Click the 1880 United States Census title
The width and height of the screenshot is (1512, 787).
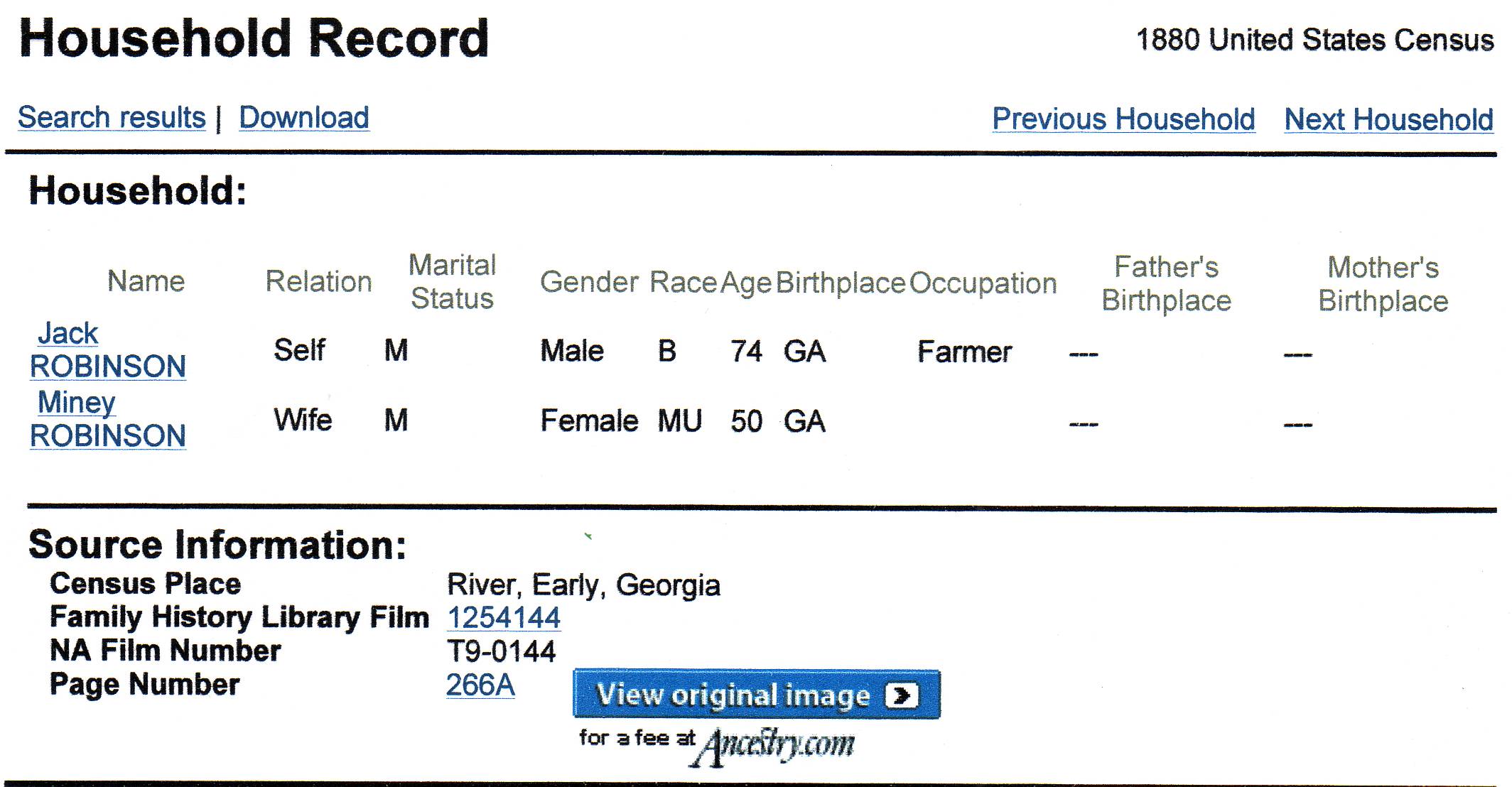tap(1314, 40)
